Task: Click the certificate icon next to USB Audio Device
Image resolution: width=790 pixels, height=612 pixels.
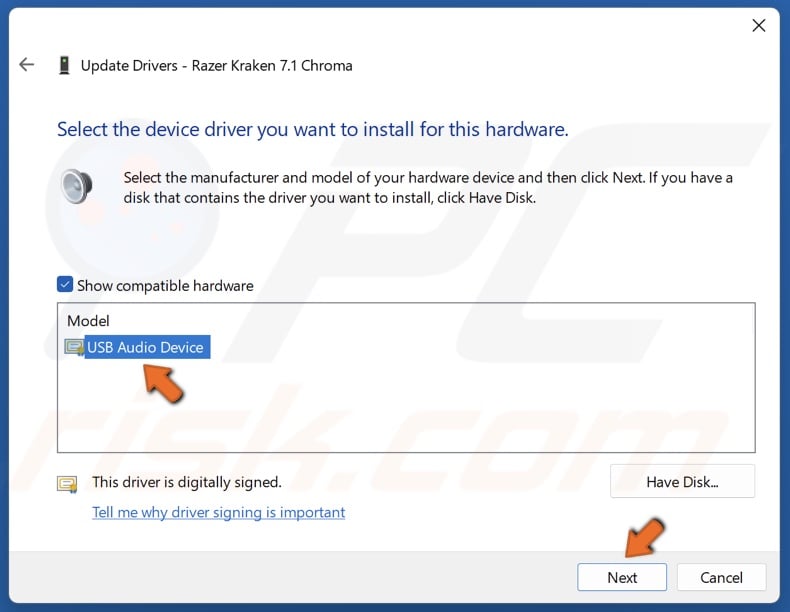Action: point(74,347)
